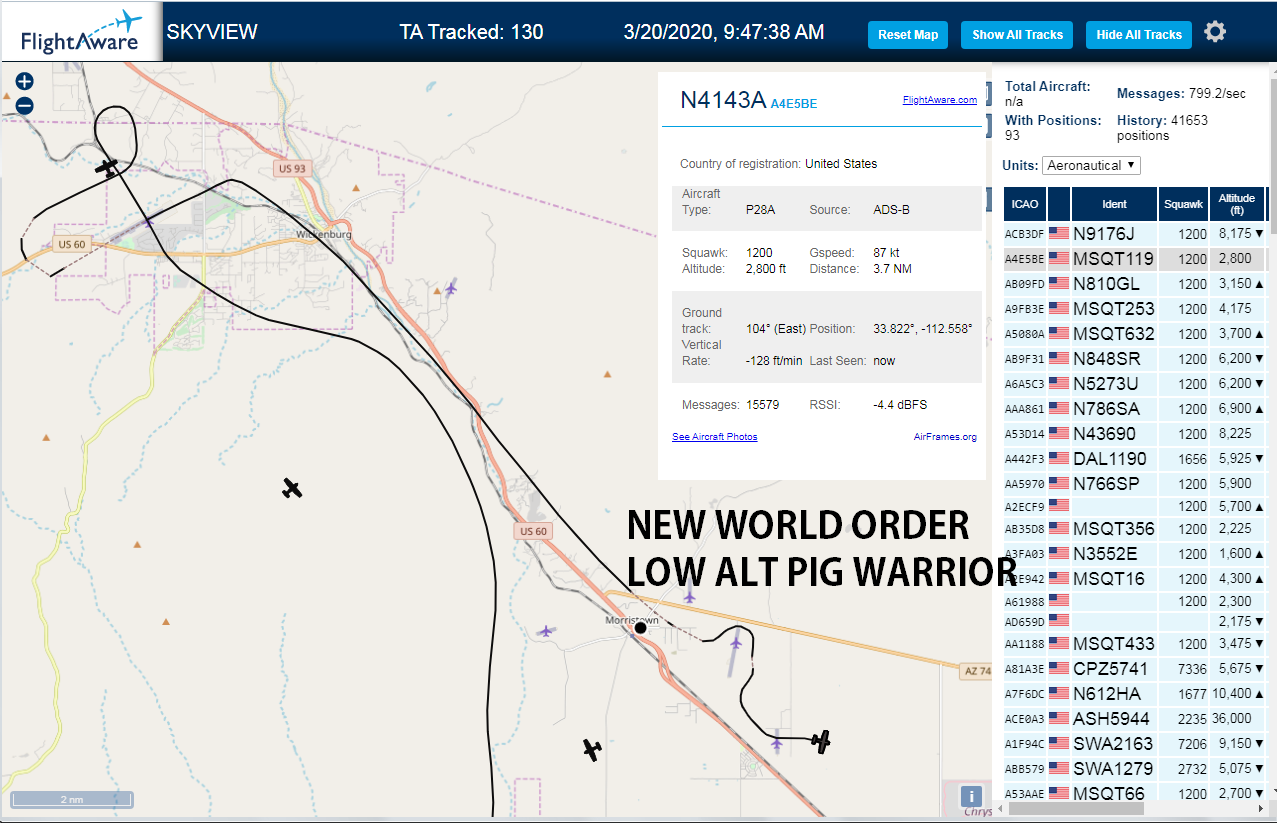Image resolution: width=1277 pixels, height=823 pixels.
Task: Open the settings gear icon
Action: click(x=1215, y=32)
